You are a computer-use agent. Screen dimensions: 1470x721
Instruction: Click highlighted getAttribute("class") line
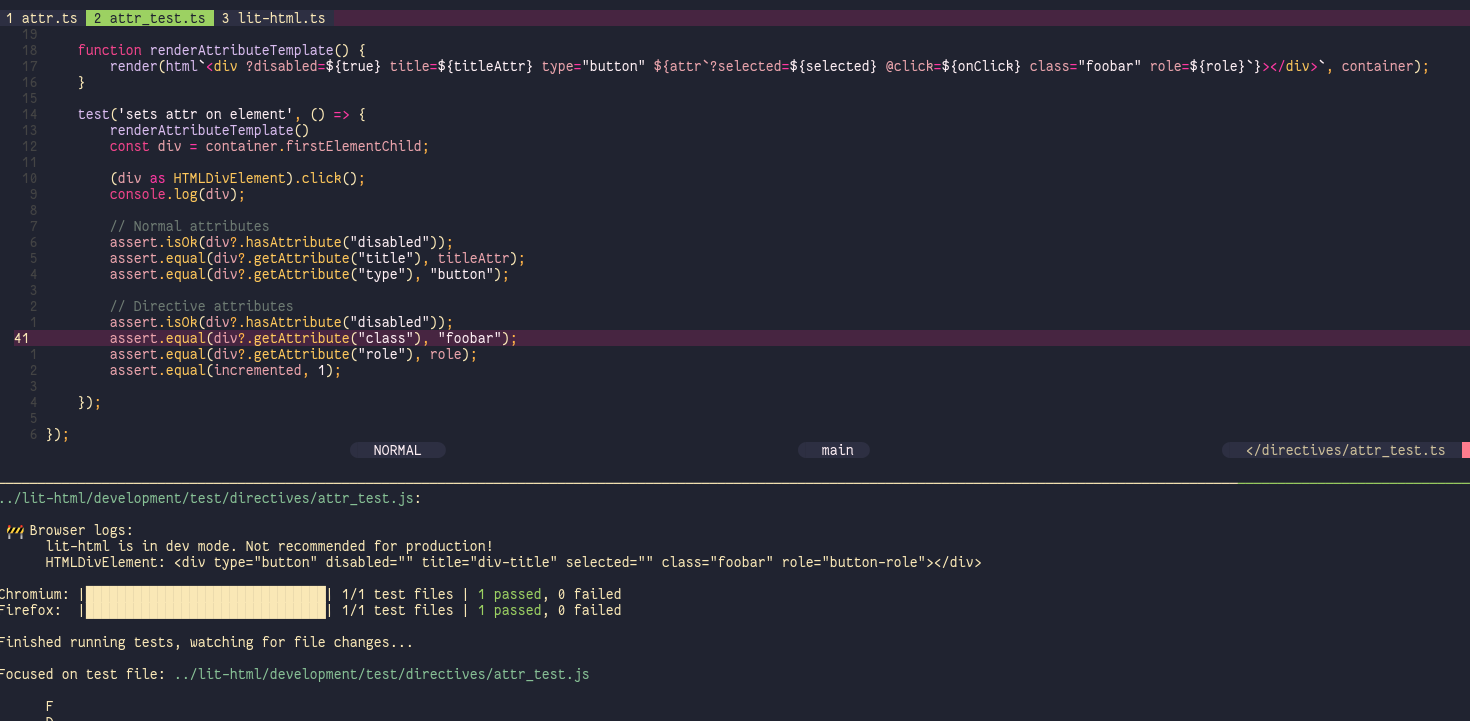(x=313, y=338)
